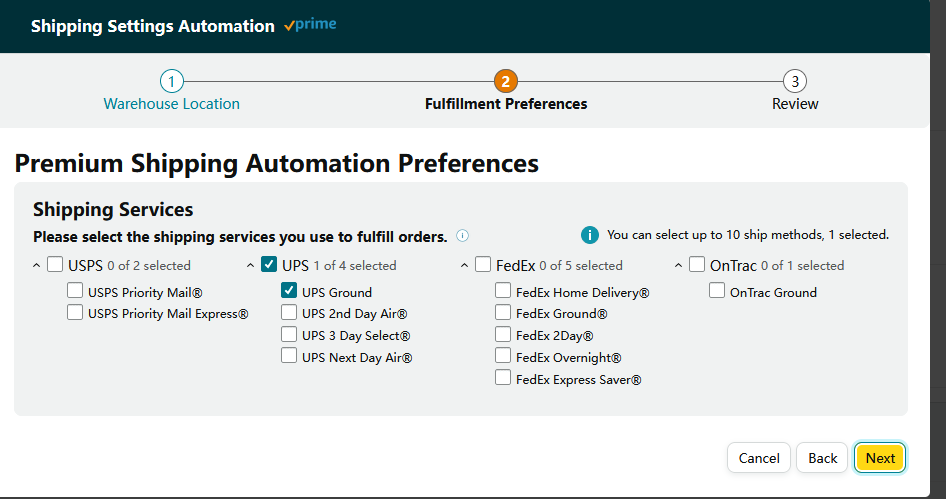Collapse the UPS services list
This screenshot has width=946, height=499.
click(x=250, y=265)
